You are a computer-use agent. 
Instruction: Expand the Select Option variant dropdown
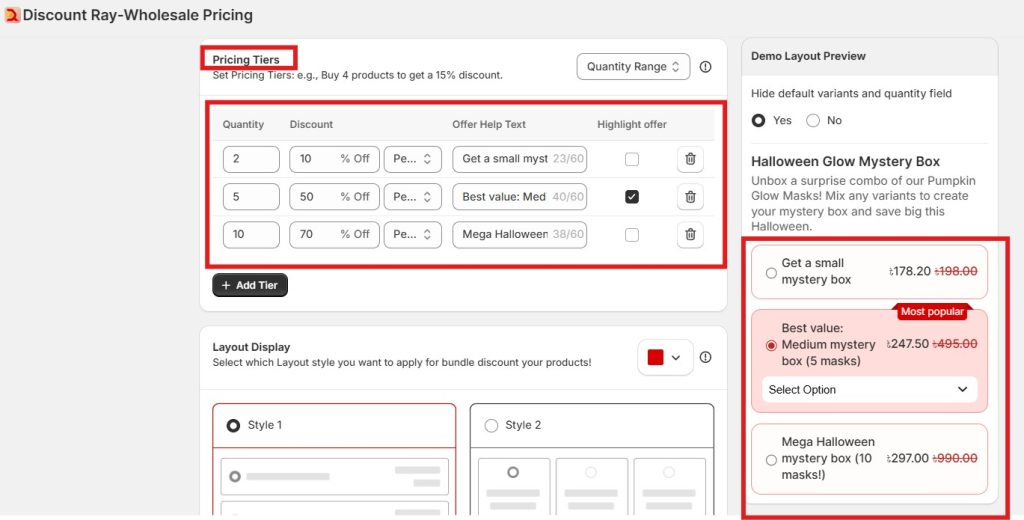[x=868, y=389]
